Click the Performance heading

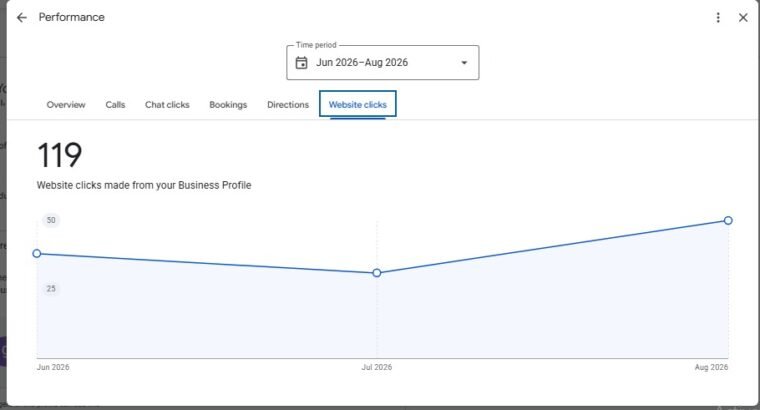(x=72, y=17)
